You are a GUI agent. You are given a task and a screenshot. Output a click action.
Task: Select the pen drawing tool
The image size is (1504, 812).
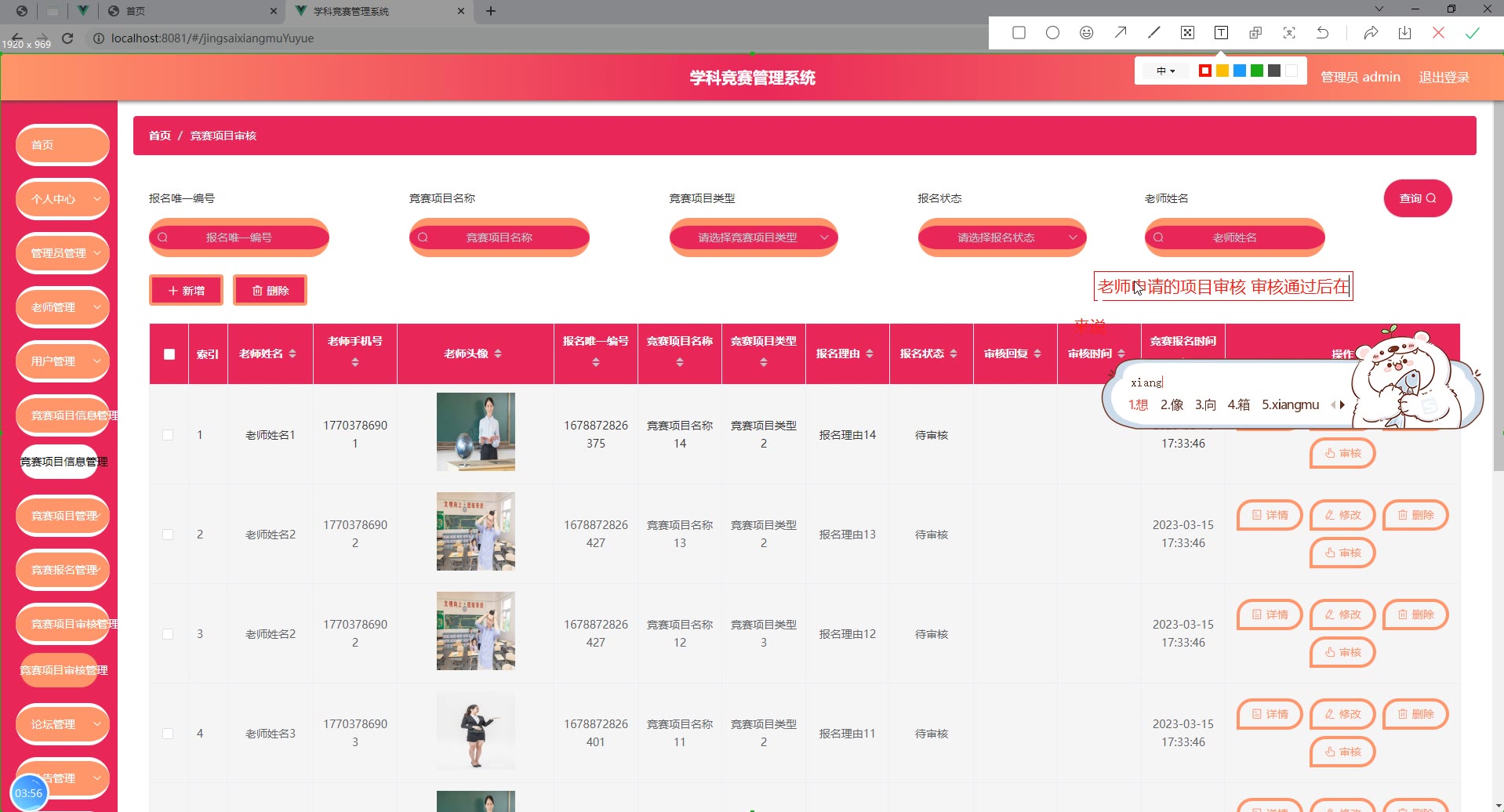pos(1153,33)
